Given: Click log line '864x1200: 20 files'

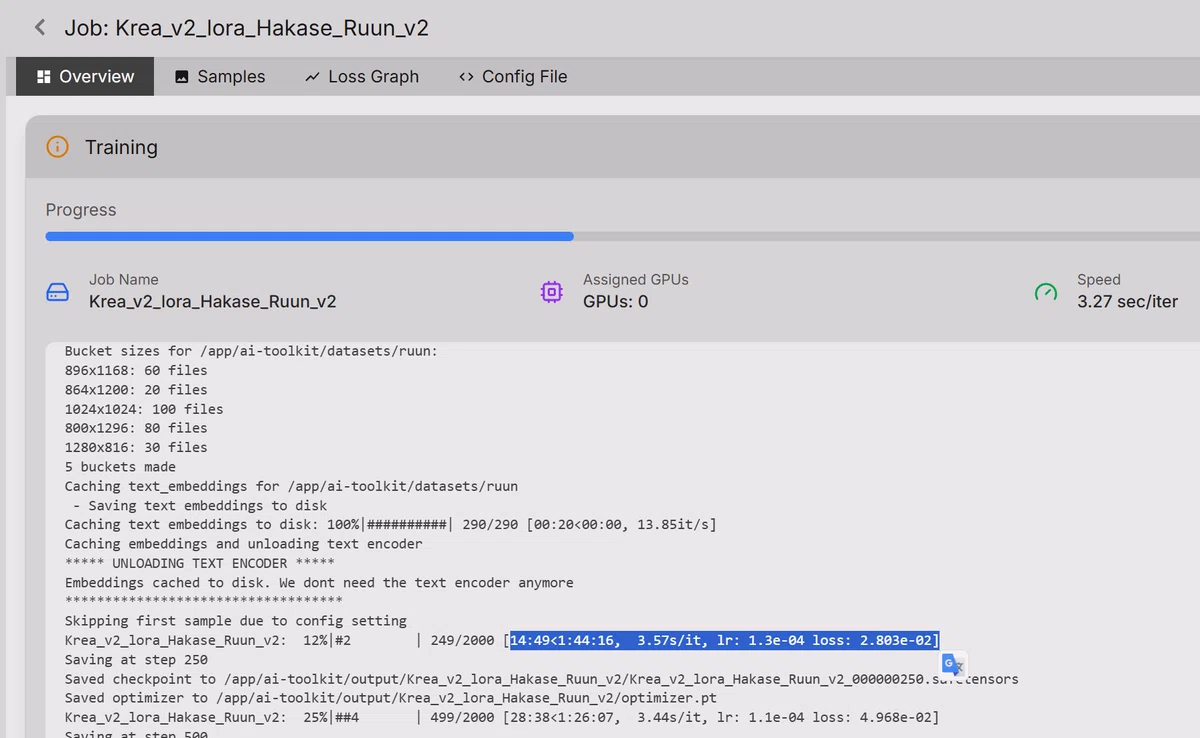Looking at the screenshot, I should (x=136, y=389).
